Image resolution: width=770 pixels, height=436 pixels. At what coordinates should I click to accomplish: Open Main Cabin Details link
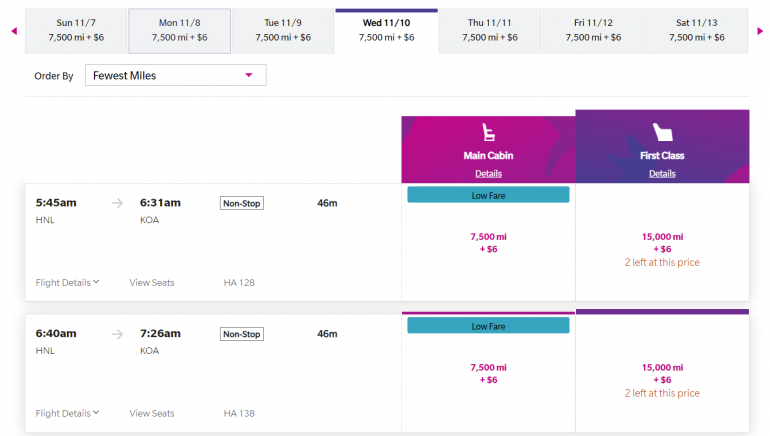pyautogui.click(x=488, y=174)
